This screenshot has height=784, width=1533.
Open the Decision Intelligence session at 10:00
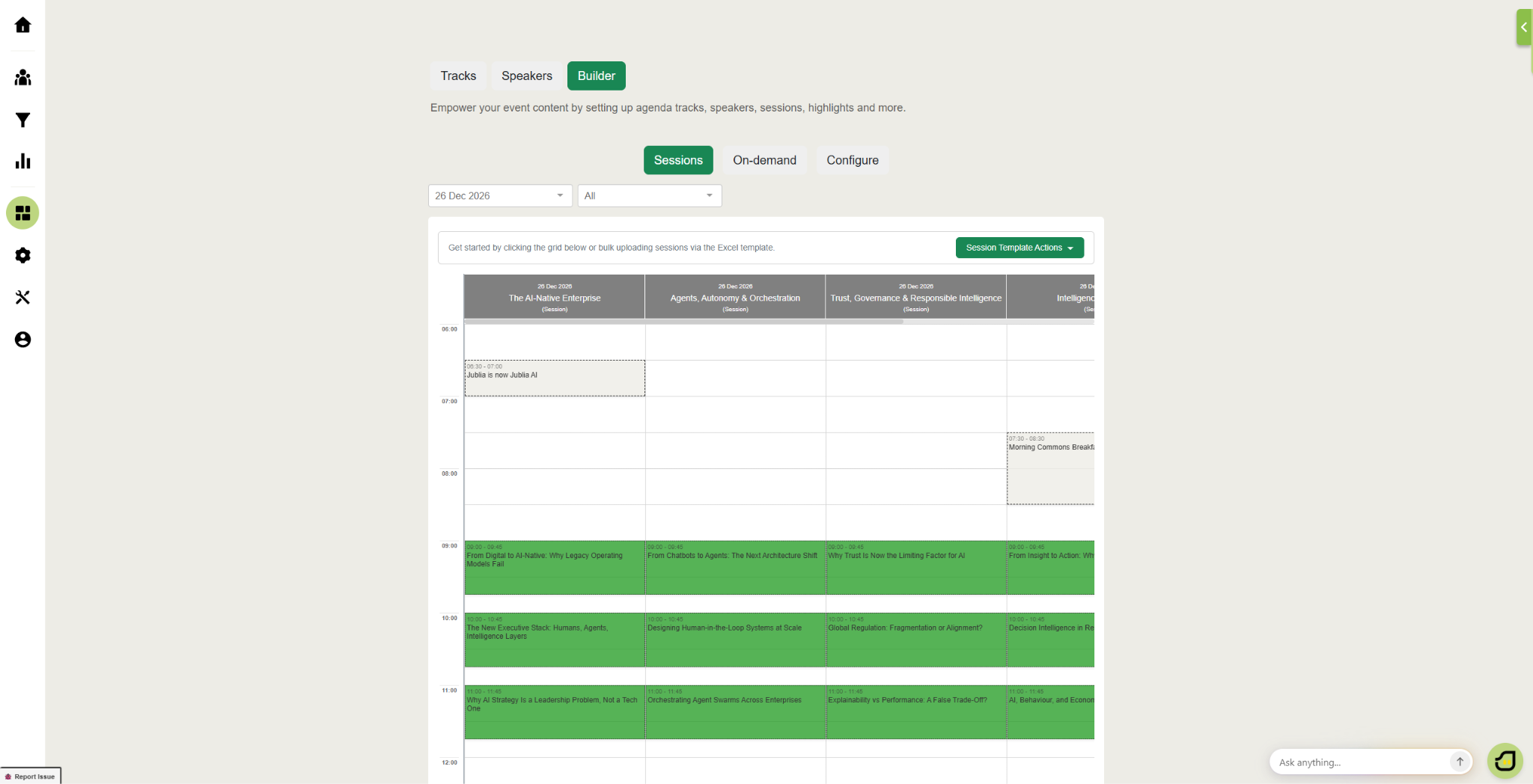click(x=1050, y=640)
